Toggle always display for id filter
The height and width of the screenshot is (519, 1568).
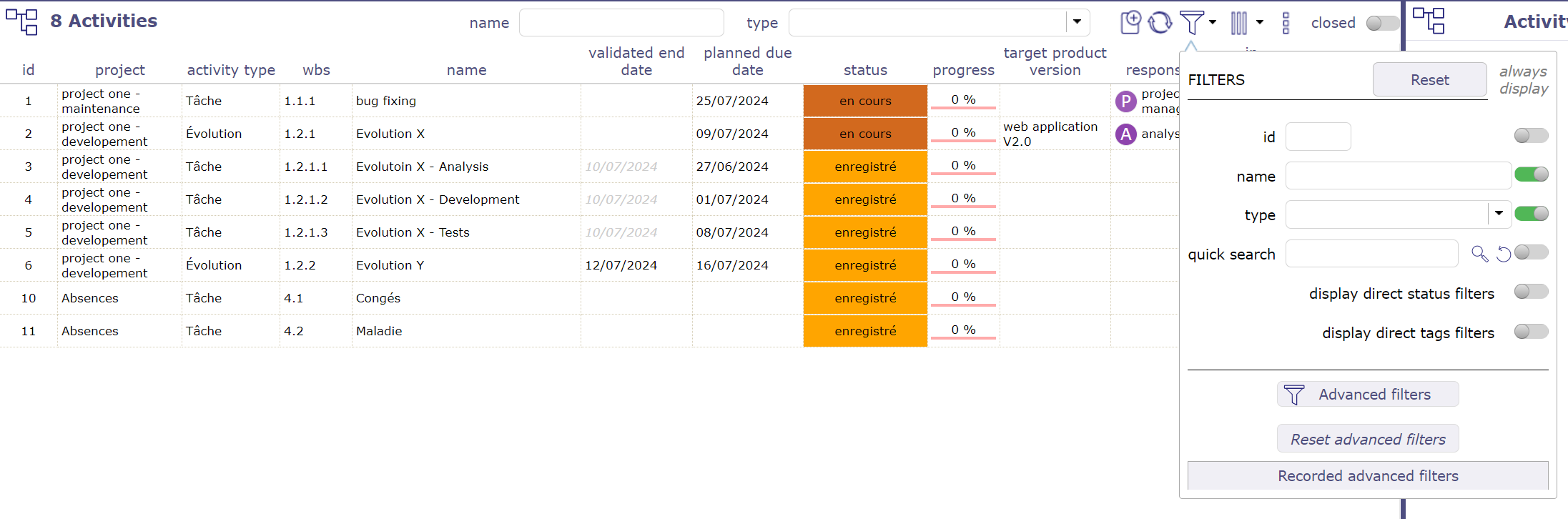[x=1531, y=136]
